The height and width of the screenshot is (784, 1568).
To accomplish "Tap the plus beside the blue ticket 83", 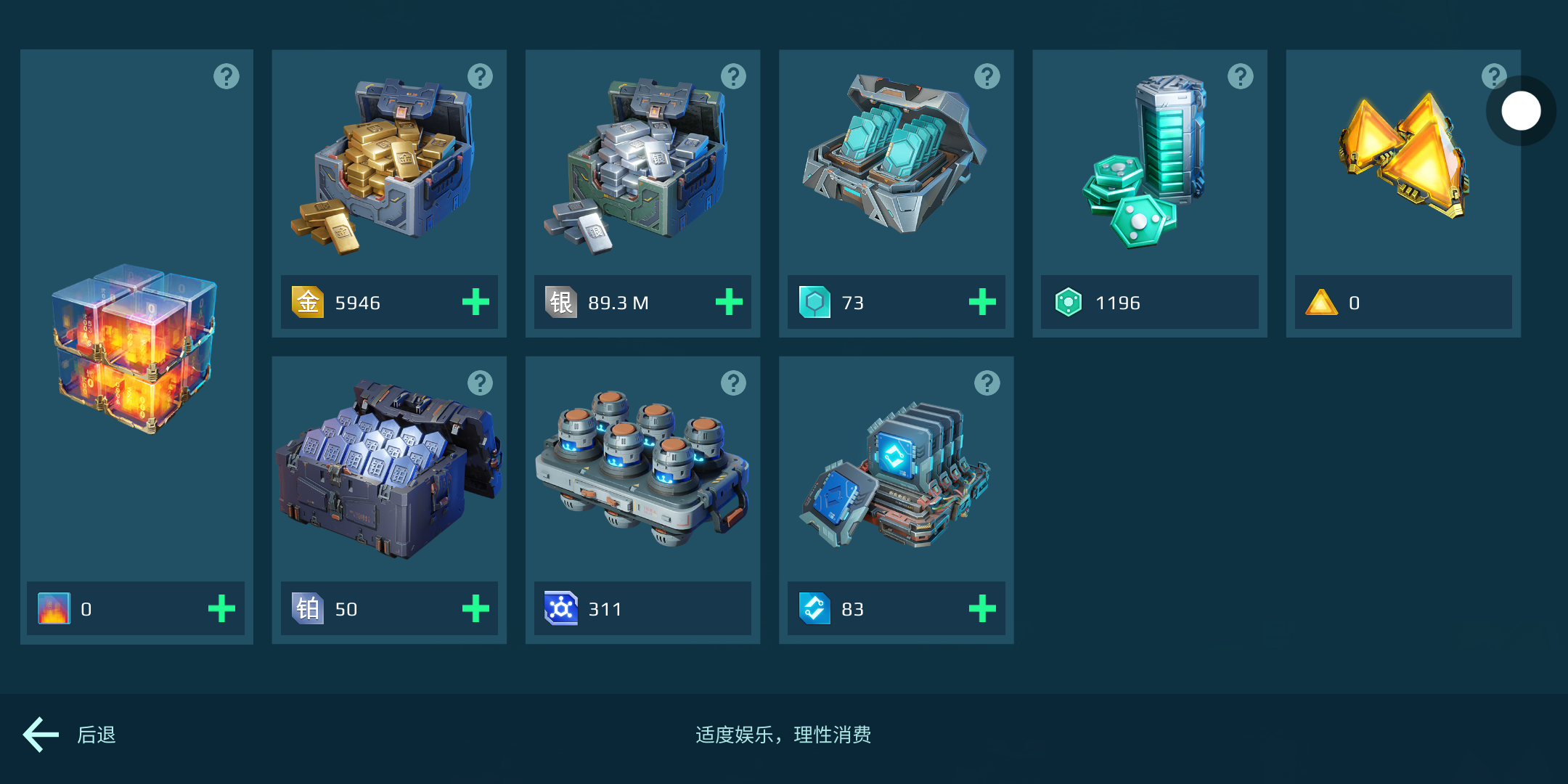I will (x=982, y=608).
